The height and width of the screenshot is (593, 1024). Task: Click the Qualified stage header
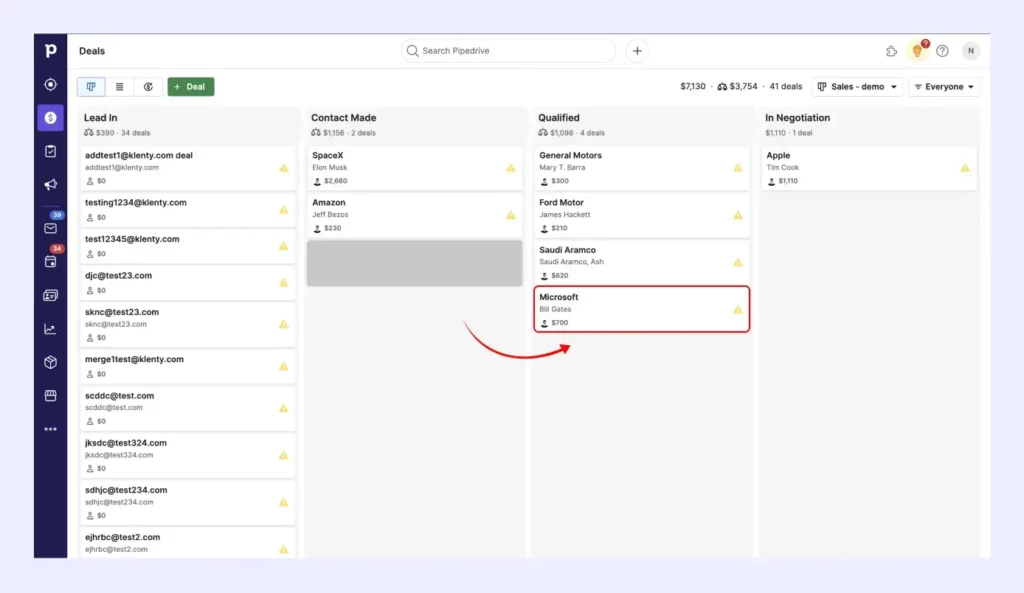pyautogui.click(x=558, y=118)
